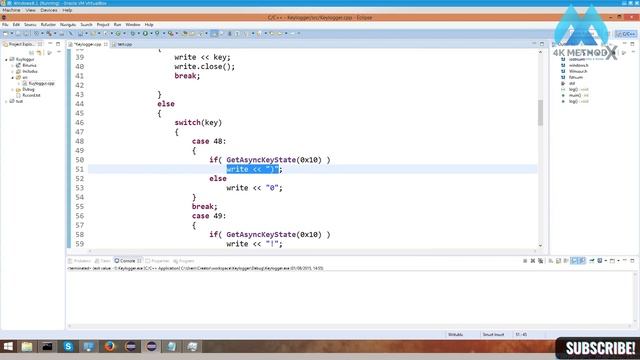Click the green Run toolbar button
Screen dimensions: 640x360
tap(145, 33)
